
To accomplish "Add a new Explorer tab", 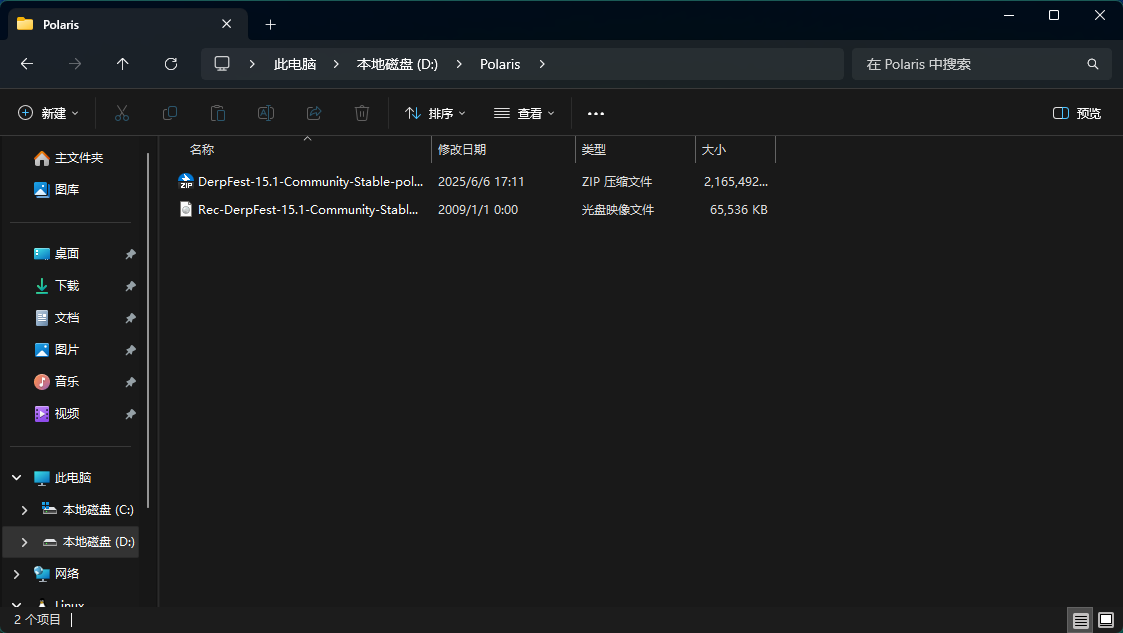I will point(270,24).
